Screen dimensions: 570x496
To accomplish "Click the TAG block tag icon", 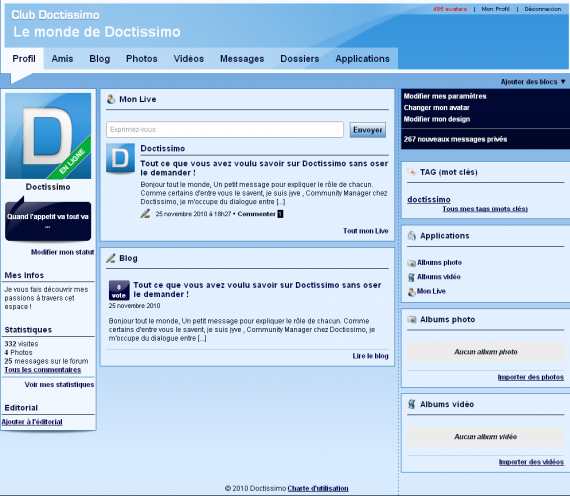I will click(x=412, y=172).
